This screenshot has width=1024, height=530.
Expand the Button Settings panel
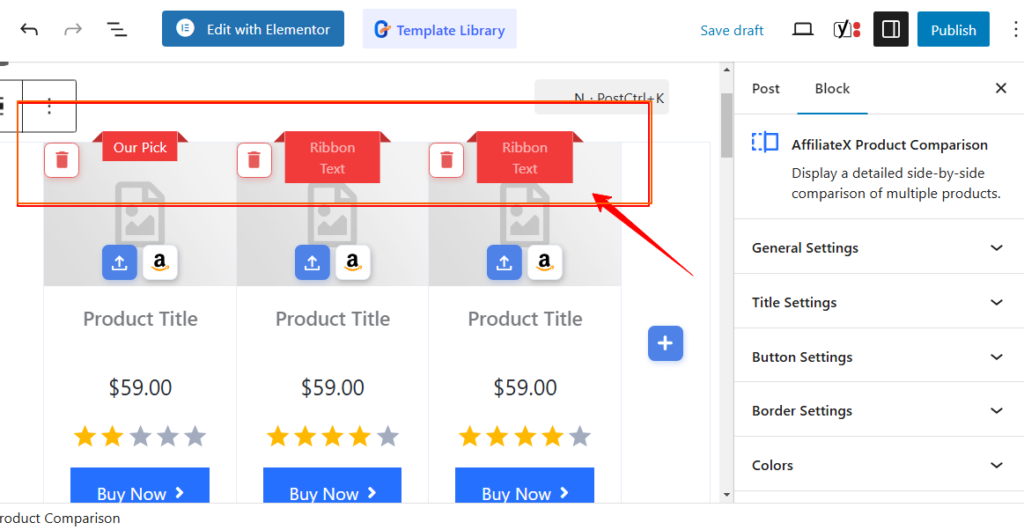[x=878, y=357]
